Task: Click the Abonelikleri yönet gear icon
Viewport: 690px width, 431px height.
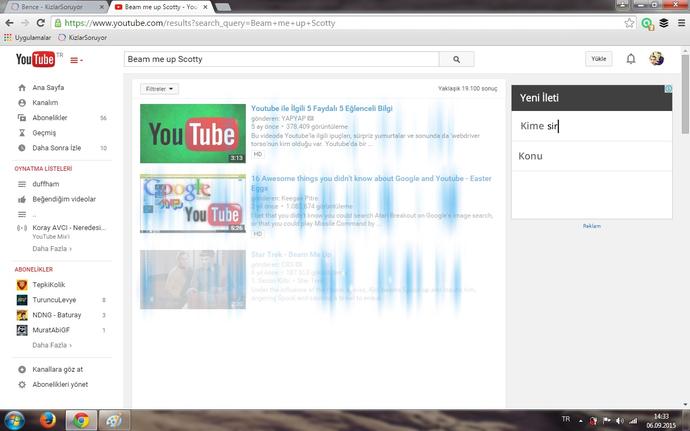Action: point(22,384)
